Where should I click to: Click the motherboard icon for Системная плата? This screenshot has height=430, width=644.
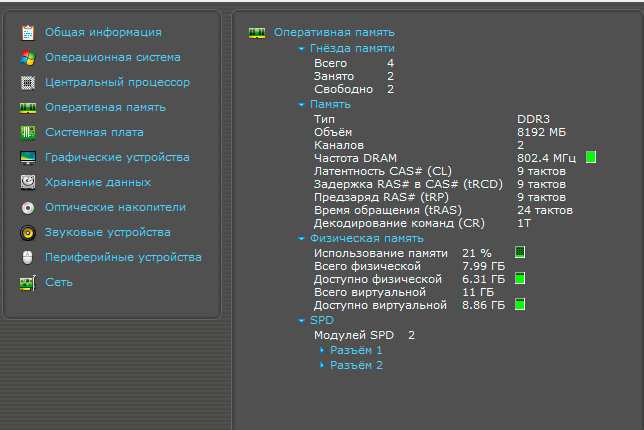coord(28,133)
